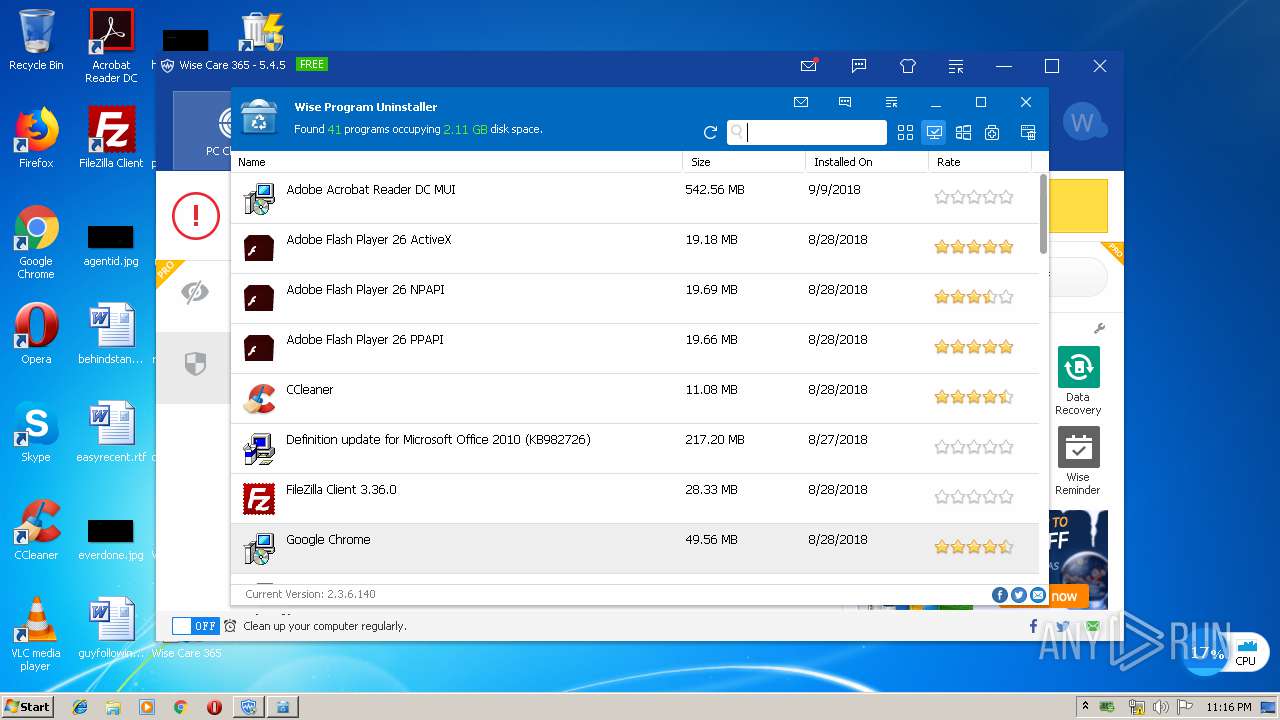Screen dimensions: 1280x720
Task: Open the feedback chat icon in Wise Care 365
Action: [x=858, y=66]
